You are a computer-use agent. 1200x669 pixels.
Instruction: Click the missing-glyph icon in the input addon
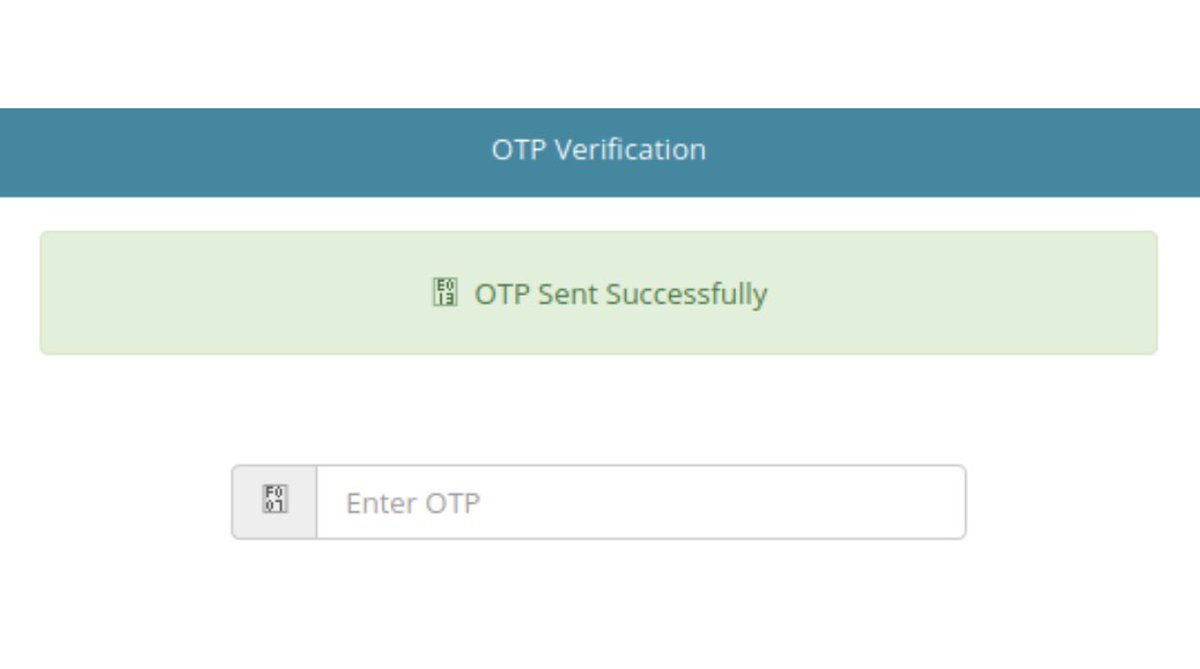tap(274, 499)
